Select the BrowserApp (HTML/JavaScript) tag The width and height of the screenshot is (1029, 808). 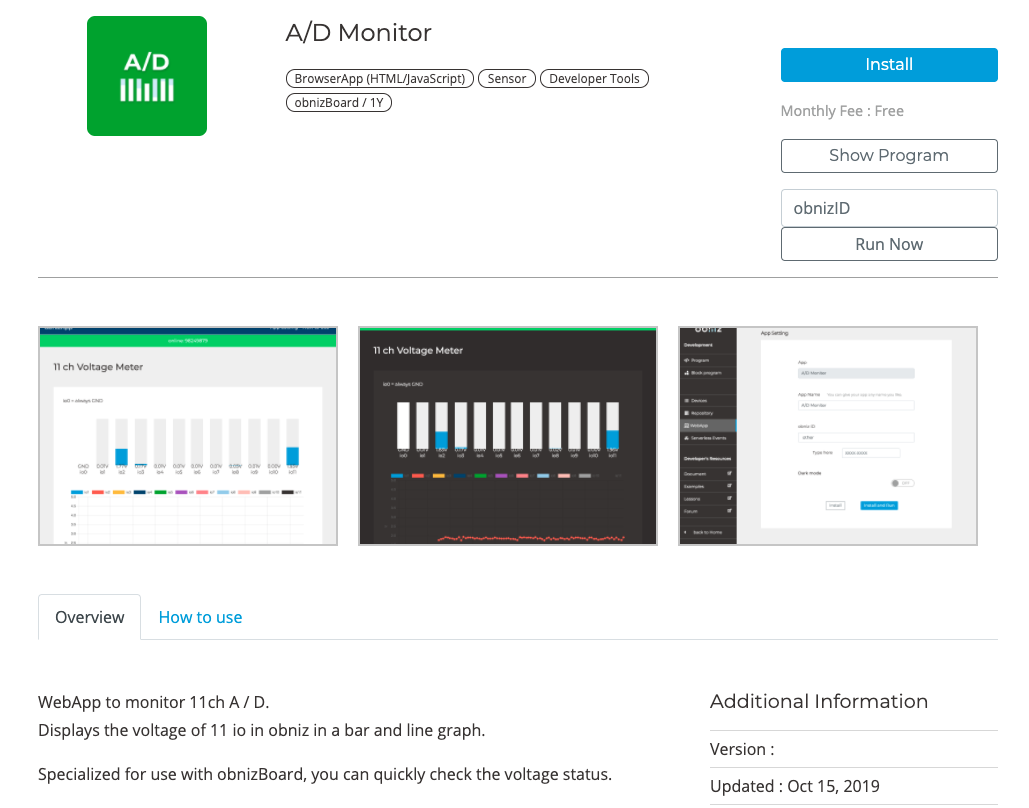click(380, 79)
